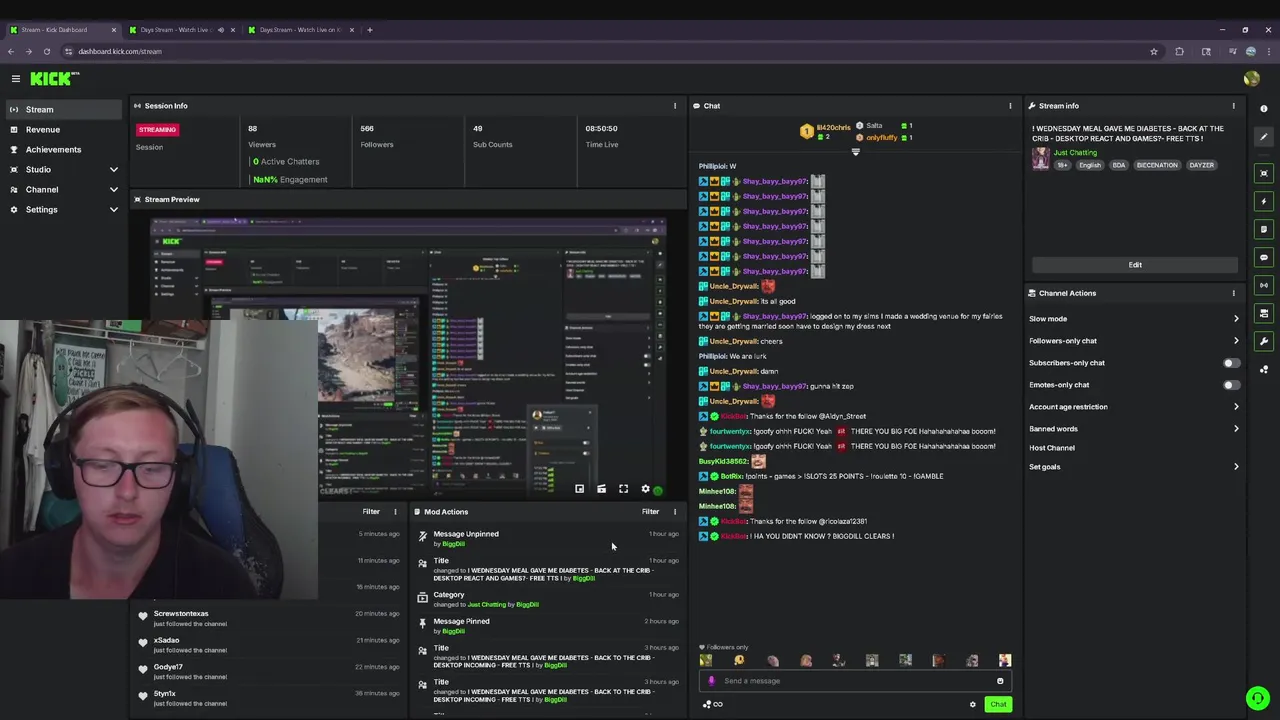This screenshot has height=720, width=1280.
Task: Switch to third browser tab Days Stream
Action: [x=299, y=30]
